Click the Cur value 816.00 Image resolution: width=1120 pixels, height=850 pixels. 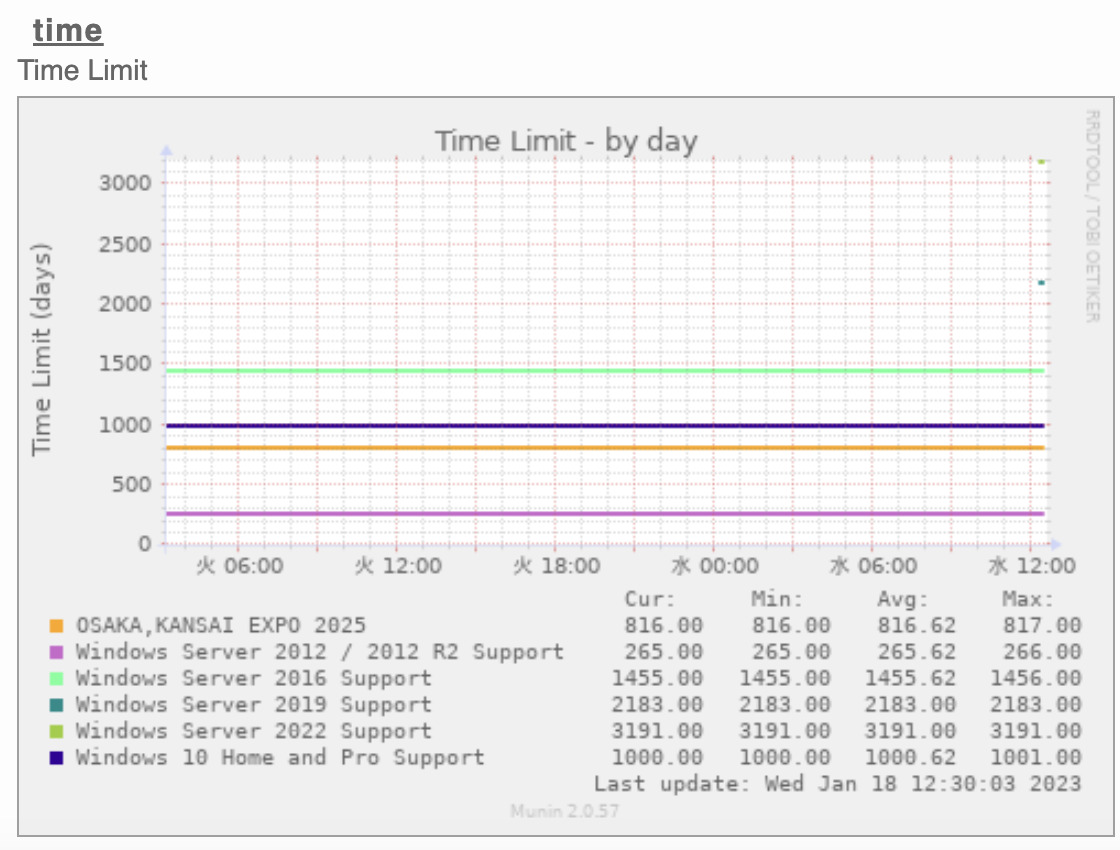(x=664, y=626)
